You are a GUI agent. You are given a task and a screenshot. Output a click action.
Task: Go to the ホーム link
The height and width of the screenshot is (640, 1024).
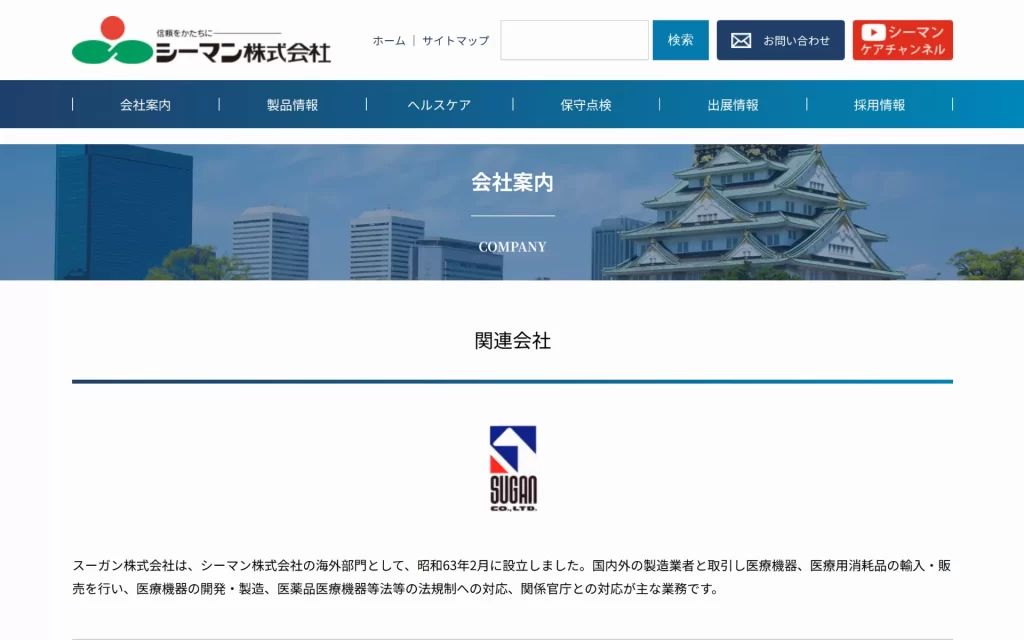pos(389,41)
